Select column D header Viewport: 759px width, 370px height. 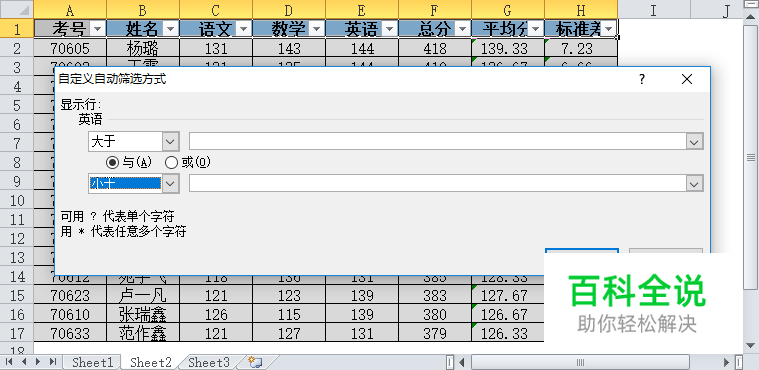[289, 10]
